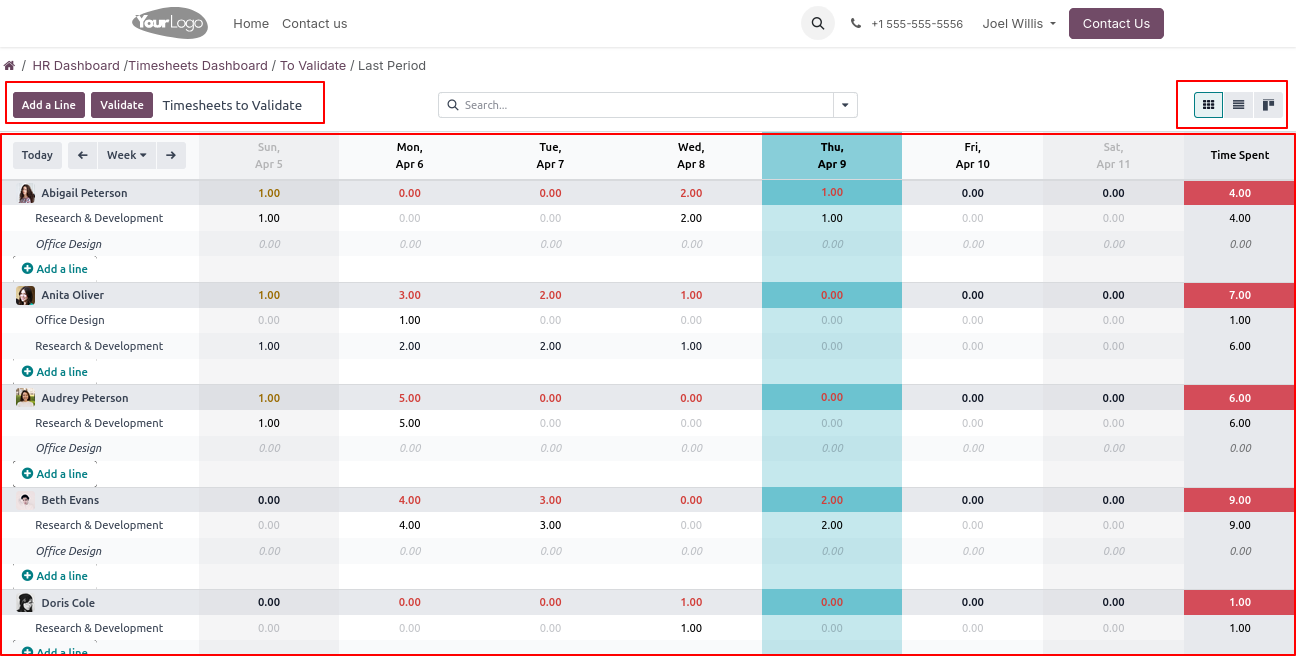Go to previous week arrow
The image size is (1296, 656).
[x=82, y=155]
